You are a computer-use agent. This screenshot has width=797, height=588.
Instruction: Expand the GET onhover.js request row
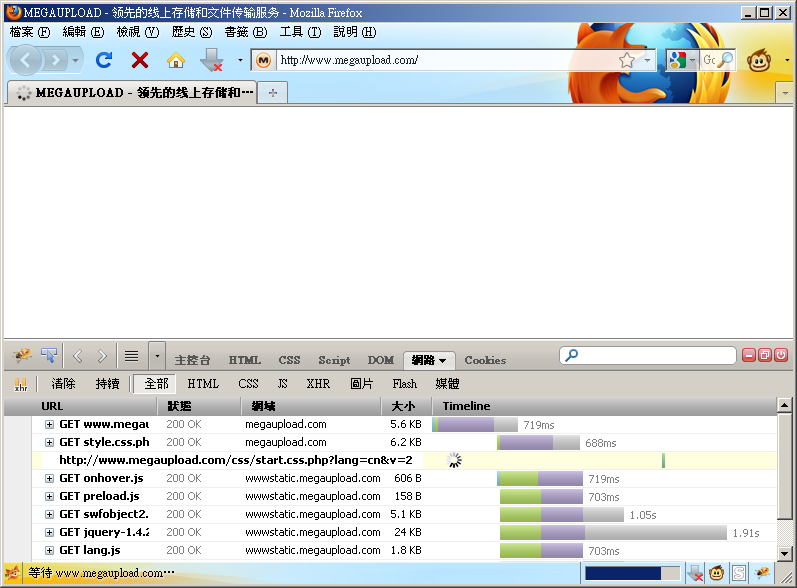tap(49, 478)
